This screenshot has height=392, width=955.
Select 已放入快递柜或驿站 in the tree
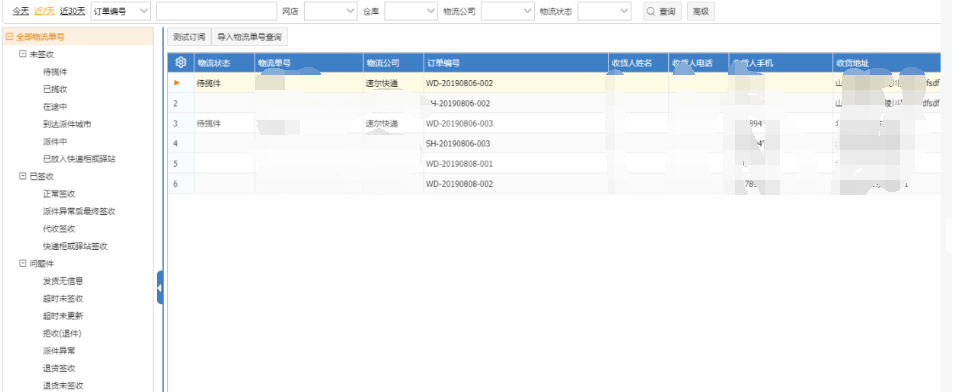[79, 159]
